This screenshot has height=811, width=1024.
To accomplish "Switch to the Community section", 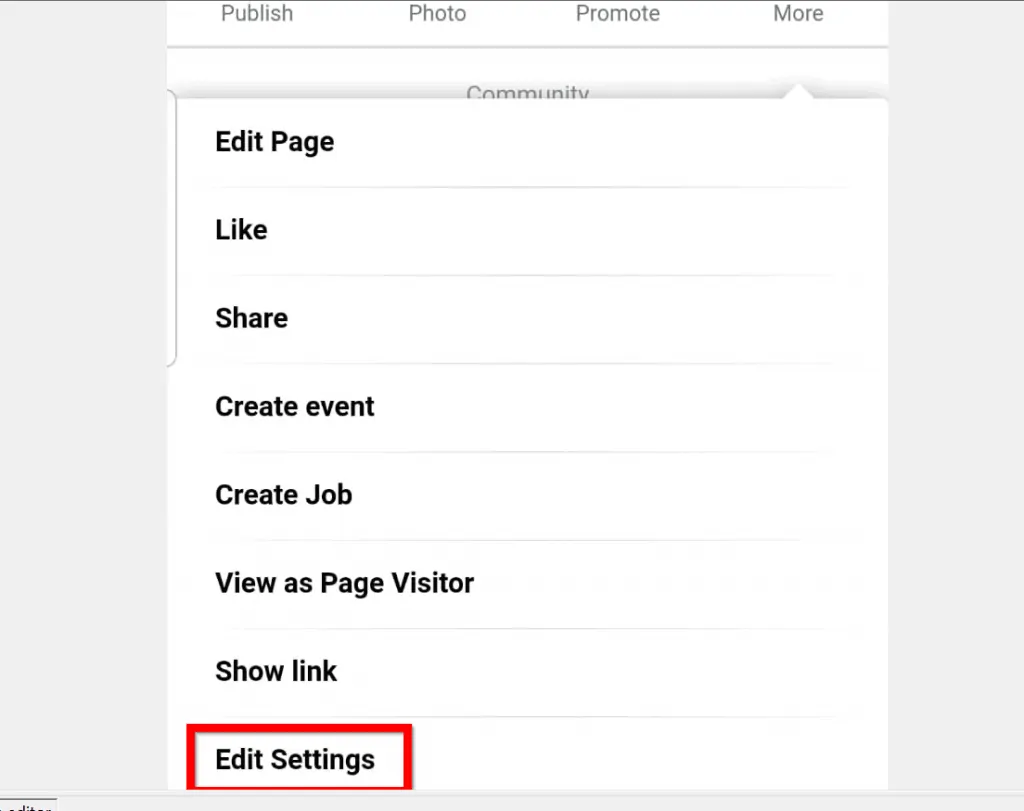I will [x=527, y=93].
